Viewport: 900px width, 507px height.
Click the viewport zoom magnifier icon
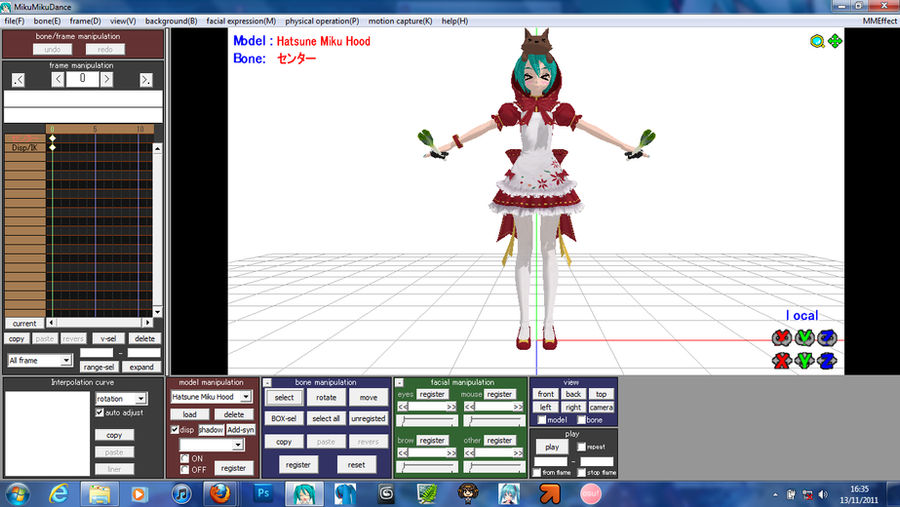click(x=817, y=41)
